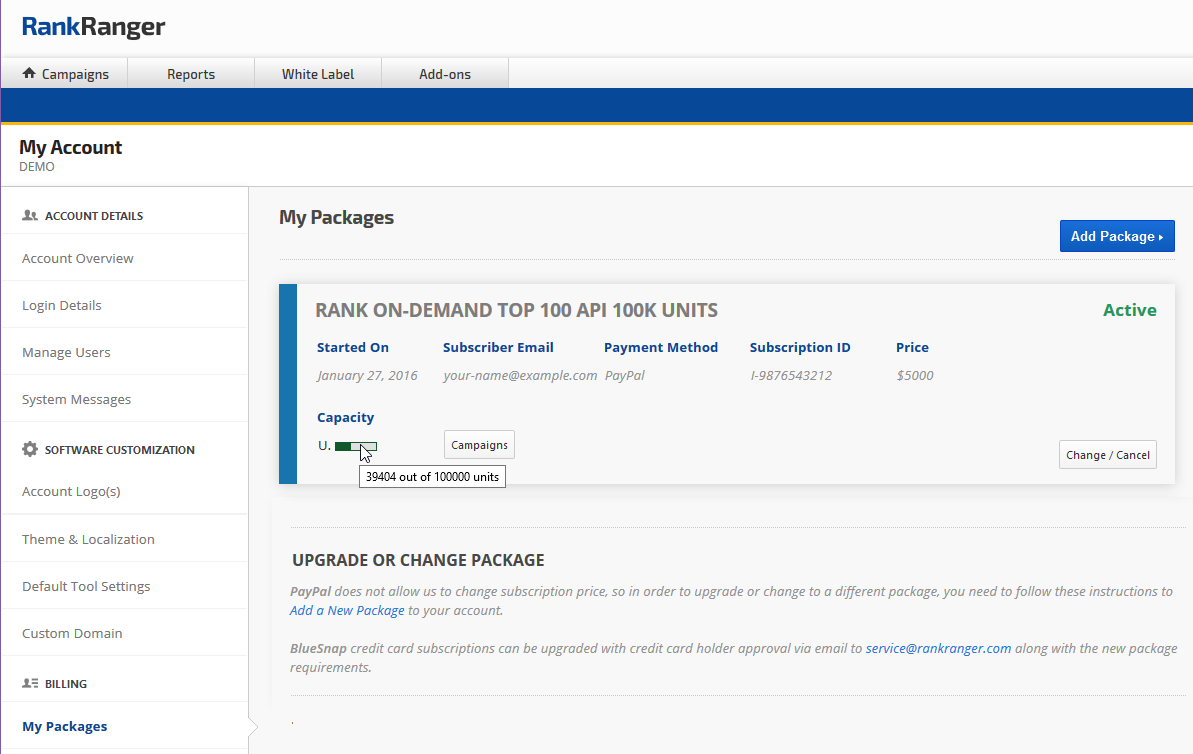Open System Messages page

click(x=77, y=399)
